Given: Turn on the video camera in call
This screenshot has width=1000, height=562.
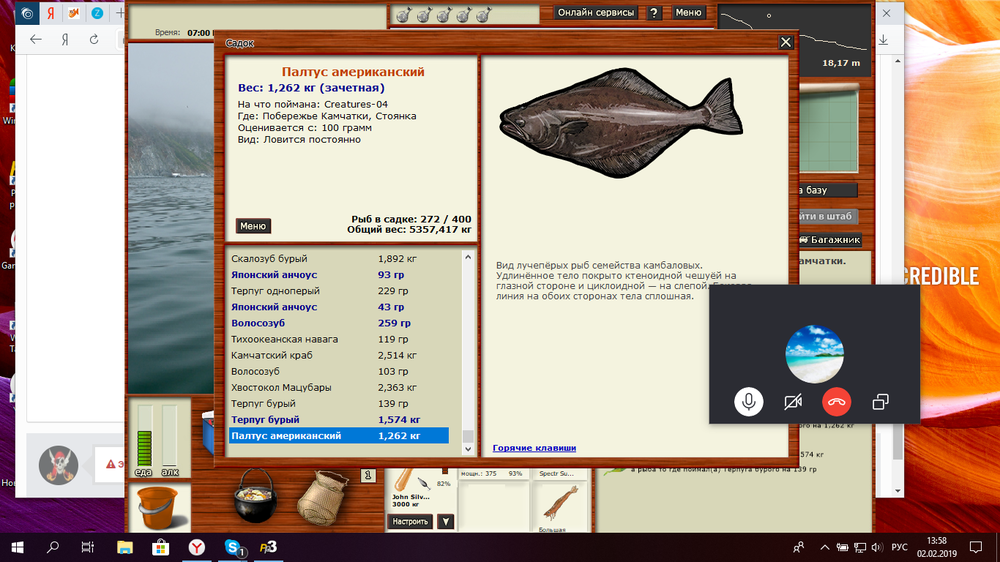Looking at the screenshot, I should (x=793, y=402).
